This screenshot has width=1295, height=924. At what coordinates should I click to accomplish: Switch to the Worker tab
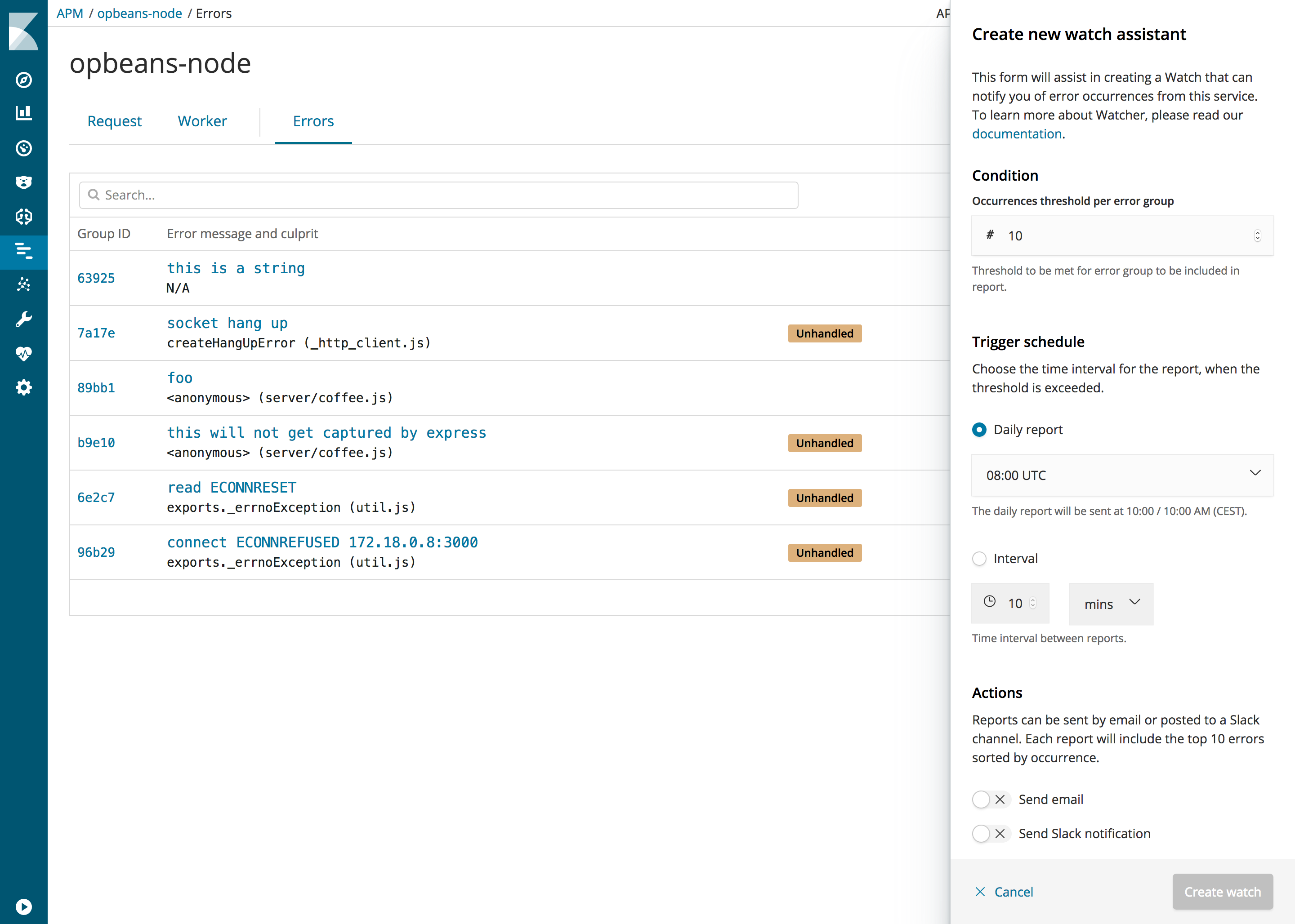pyautogui.click(x=201, y=120)
